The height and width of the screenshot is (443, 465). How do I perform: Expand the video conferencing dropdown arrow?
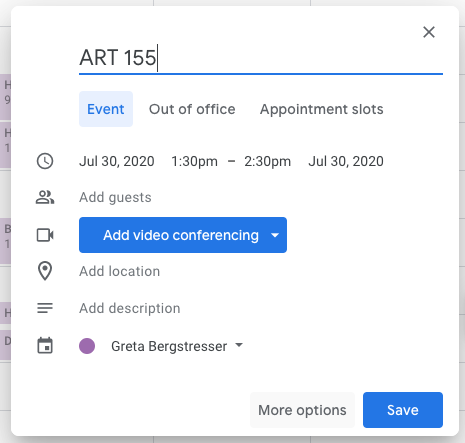[x=275, y=235]
